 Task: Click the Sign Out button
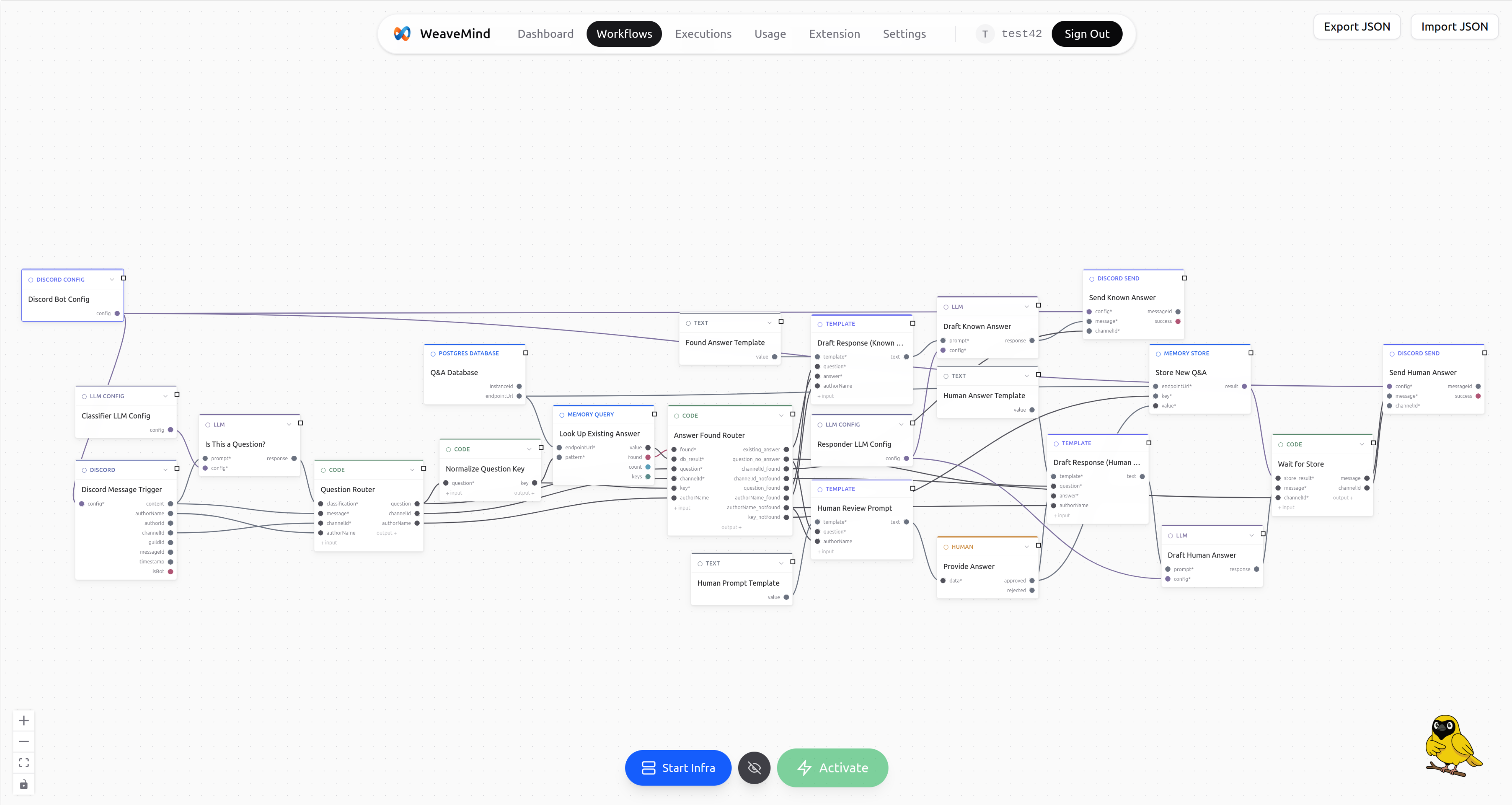(1087, 33)
